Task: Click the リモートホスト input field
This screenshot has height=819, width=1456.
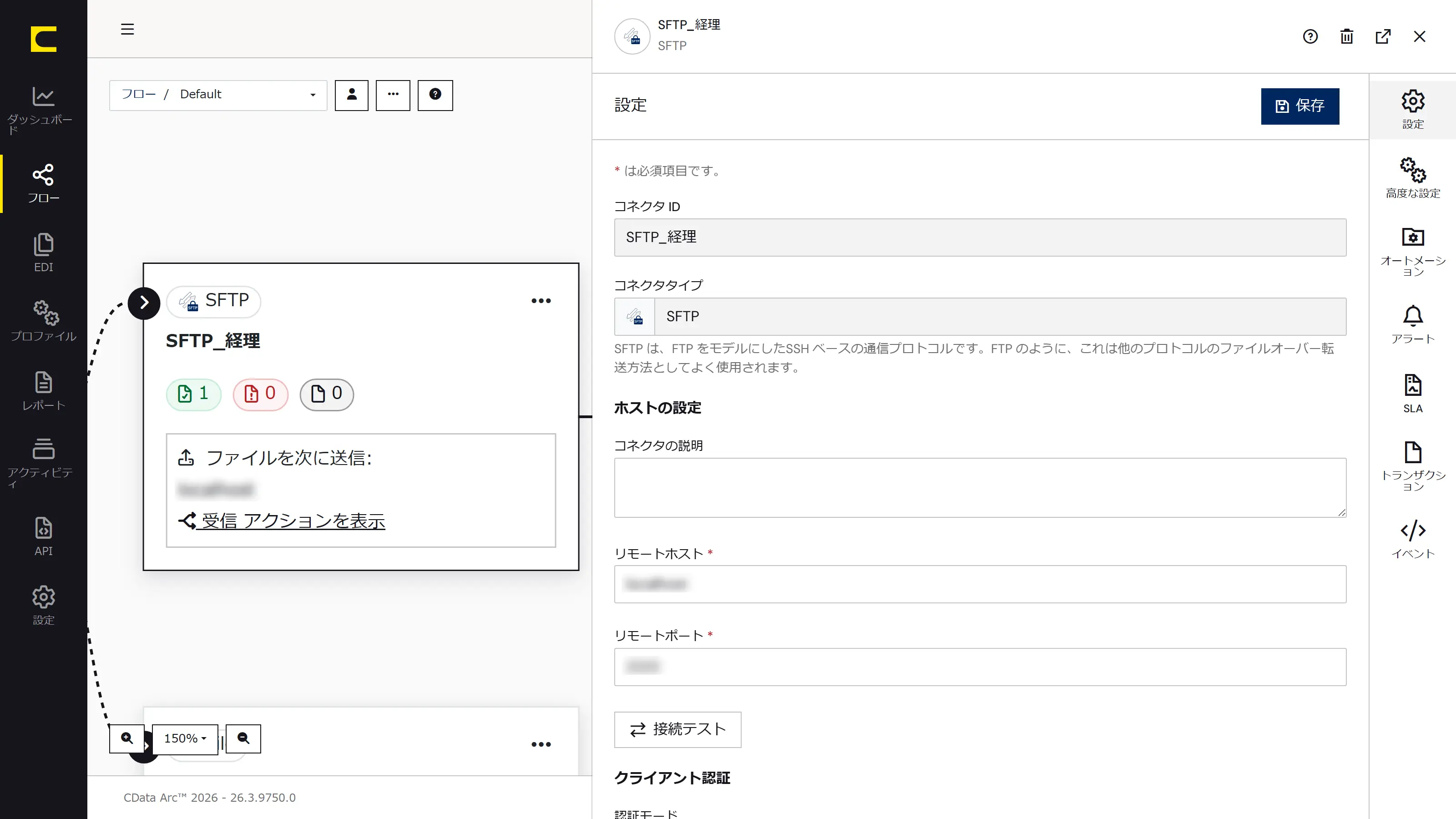Action: click(980, 584)
